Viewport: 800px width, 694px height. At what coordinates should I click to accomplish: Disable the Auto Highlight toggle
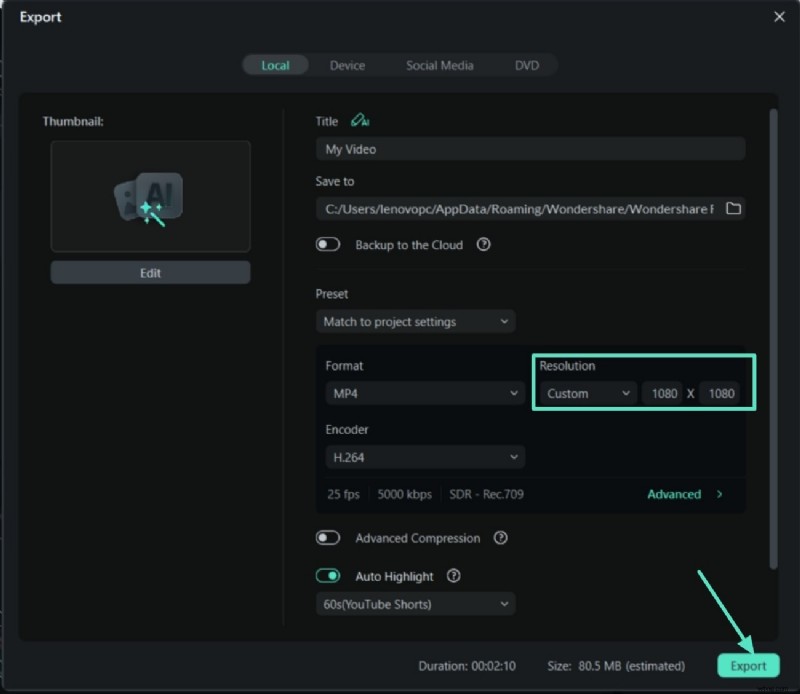click(328, 576)
